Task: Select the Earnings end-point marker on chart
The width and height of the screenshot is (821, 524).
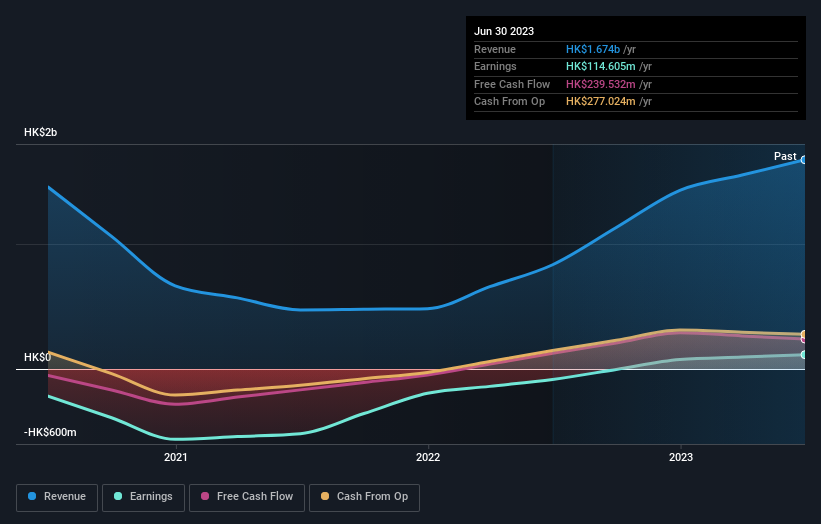Action: (x=804, y=355)
